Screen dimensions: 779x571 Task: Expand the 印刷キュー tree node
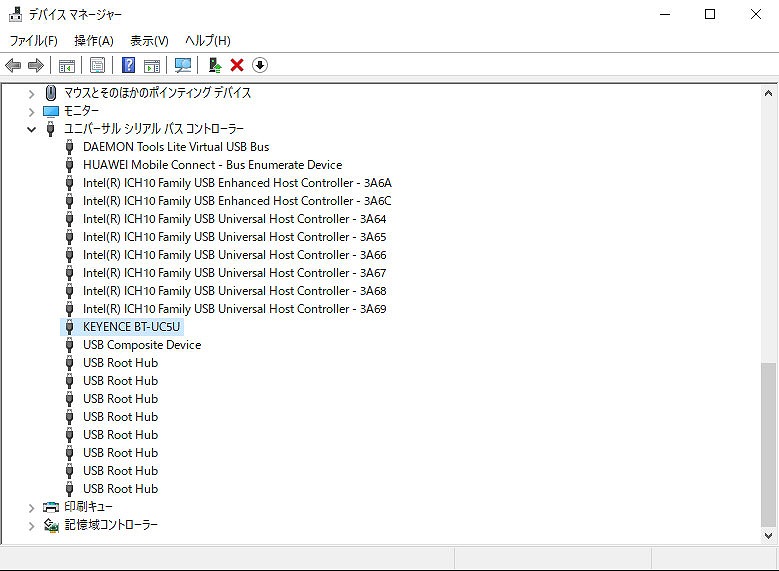pos(31,507)
